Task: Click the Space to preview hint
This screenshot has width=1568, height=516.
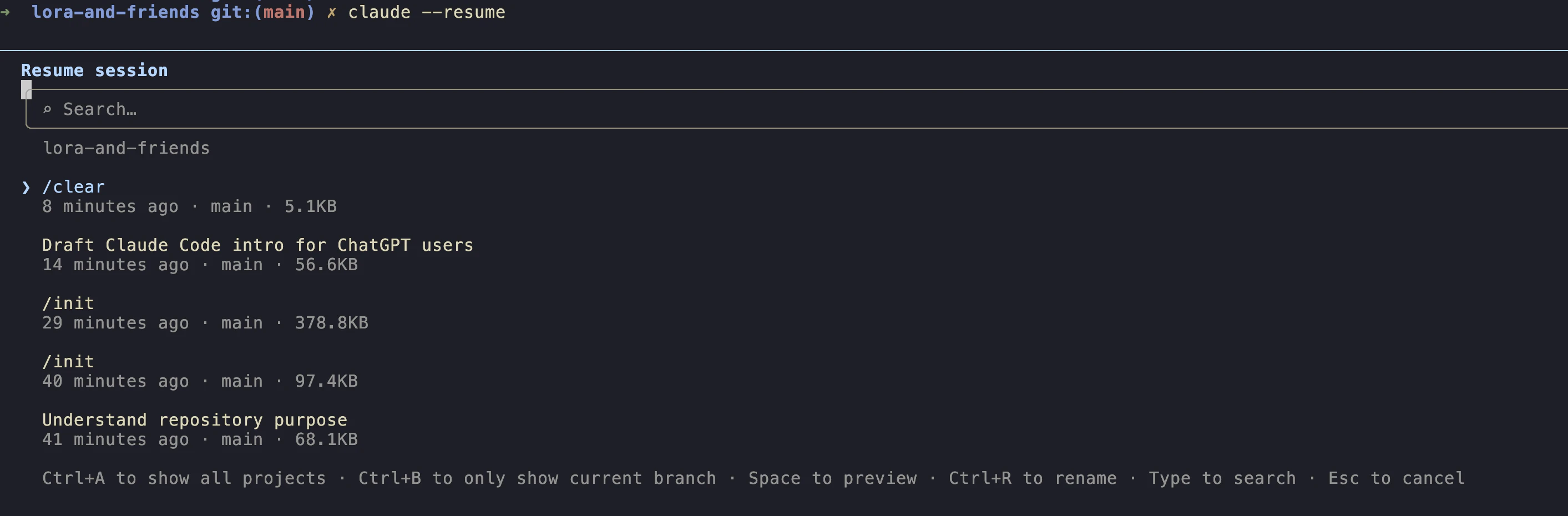Action: coord(832,478)
